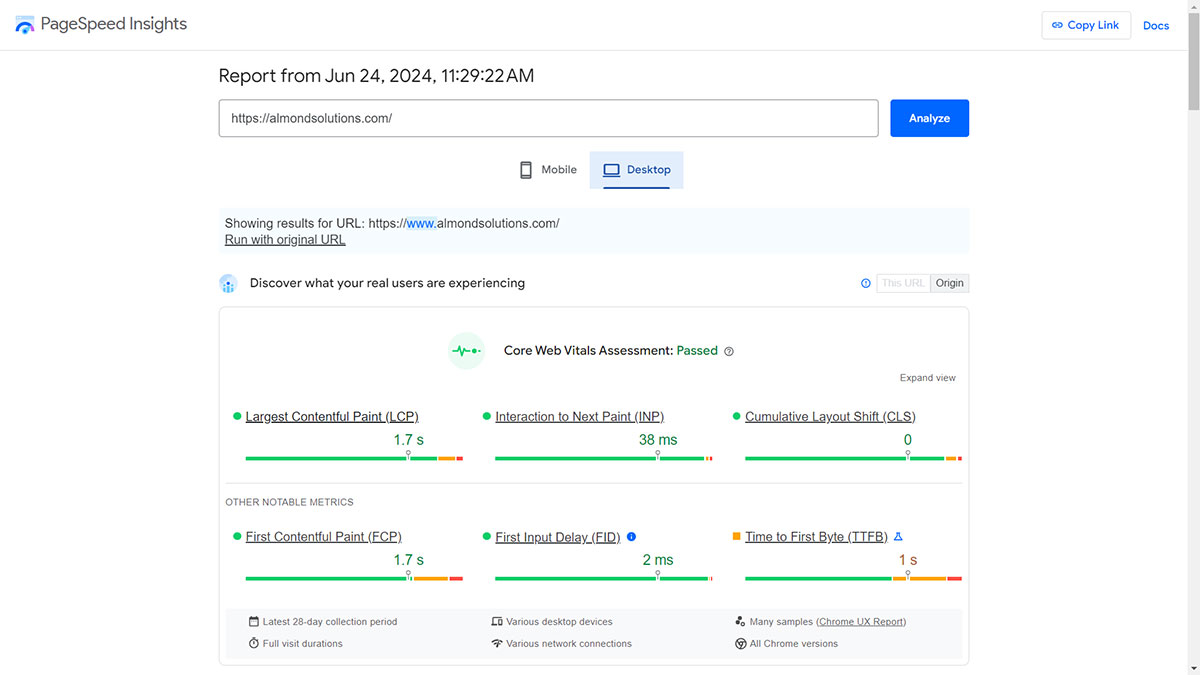
Task: Open Interaction to Next Paint (INP) link
Action: pos(580,417)
